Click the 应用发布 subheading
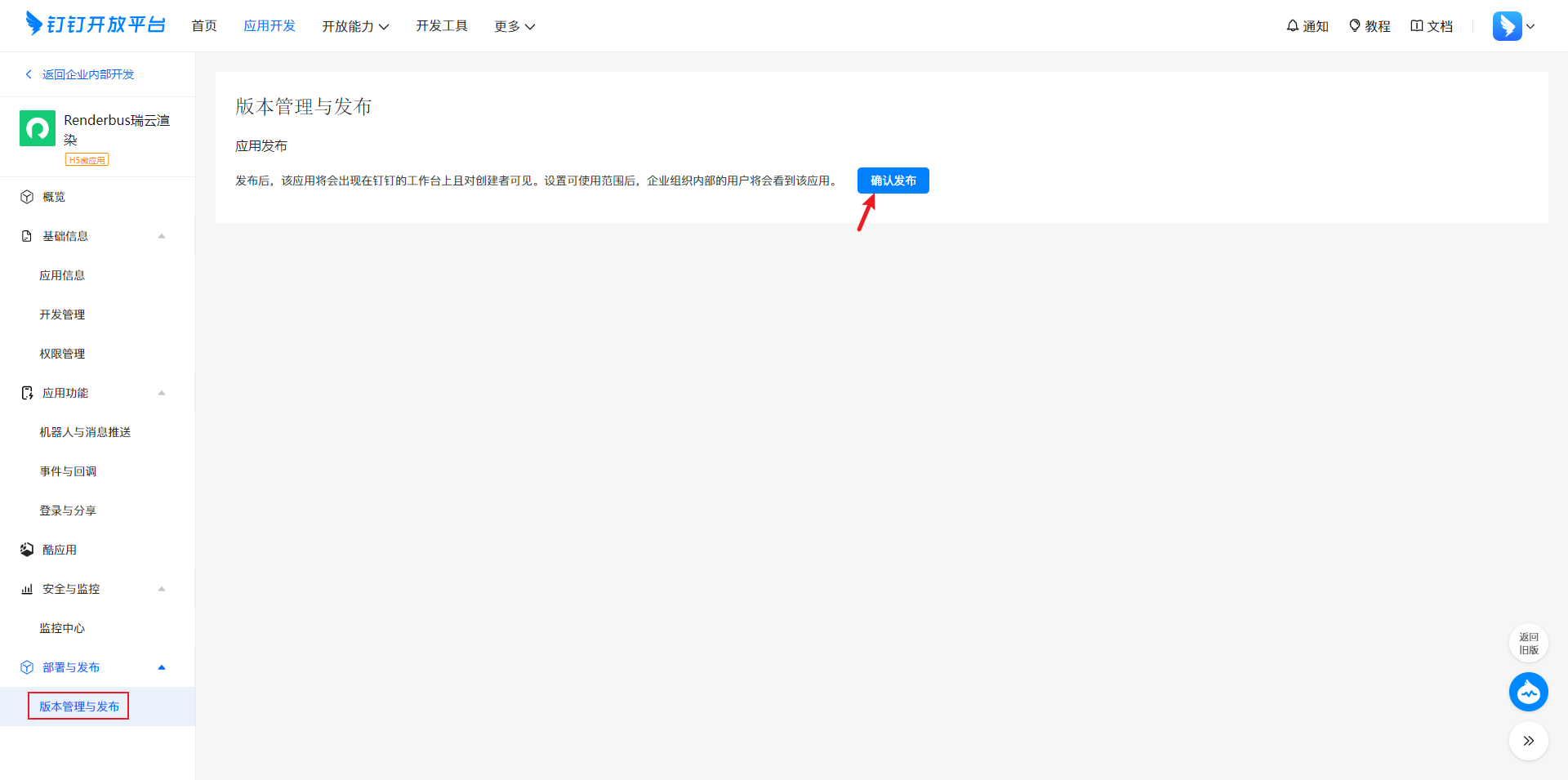 click(261, 146)
